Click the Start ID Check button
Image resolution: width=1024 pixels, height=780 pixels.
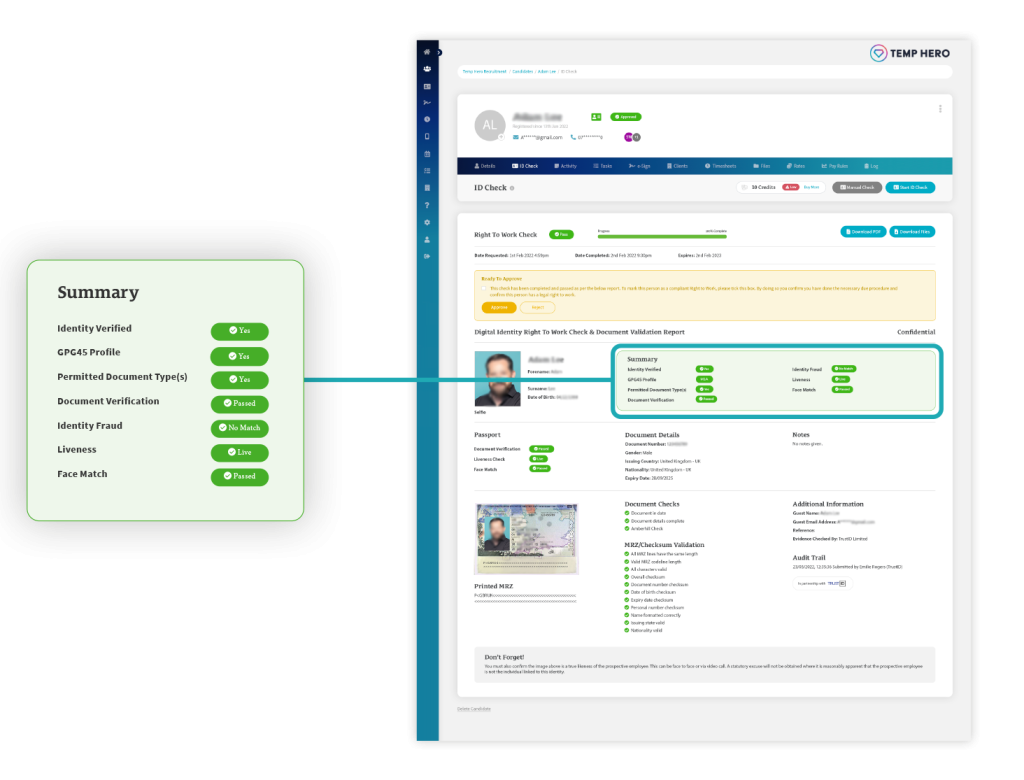[x=910, y=187]
